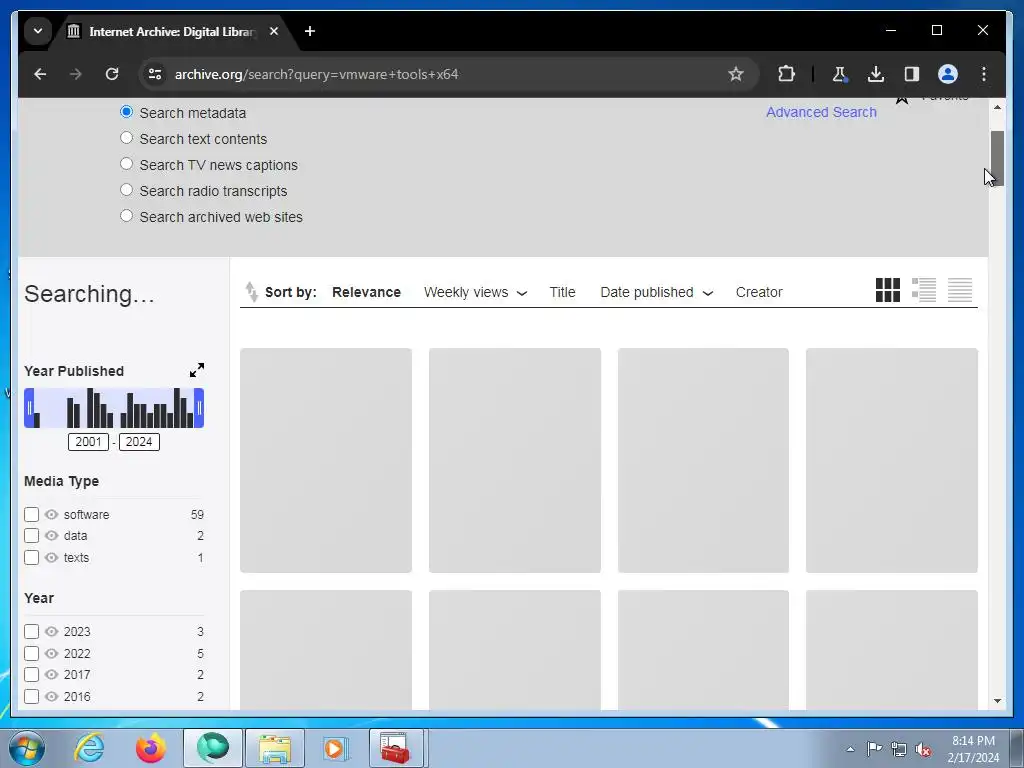Select Search text contents option
The width and height of the screenshot is (1024, 768).
[127, 138]
